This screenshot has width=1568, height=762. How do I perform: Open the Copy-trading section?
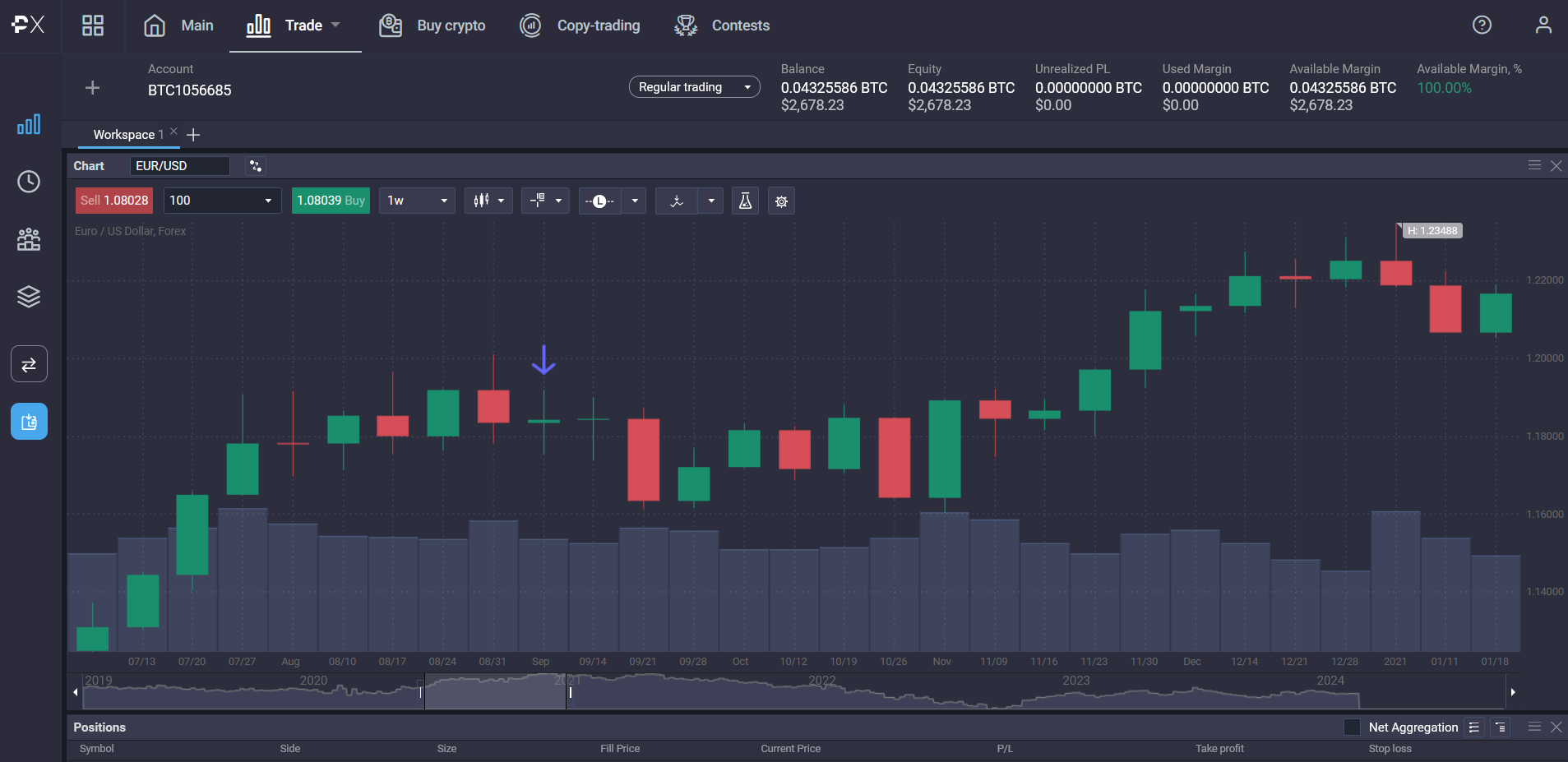pyautogui.click(x=580, y=25)
